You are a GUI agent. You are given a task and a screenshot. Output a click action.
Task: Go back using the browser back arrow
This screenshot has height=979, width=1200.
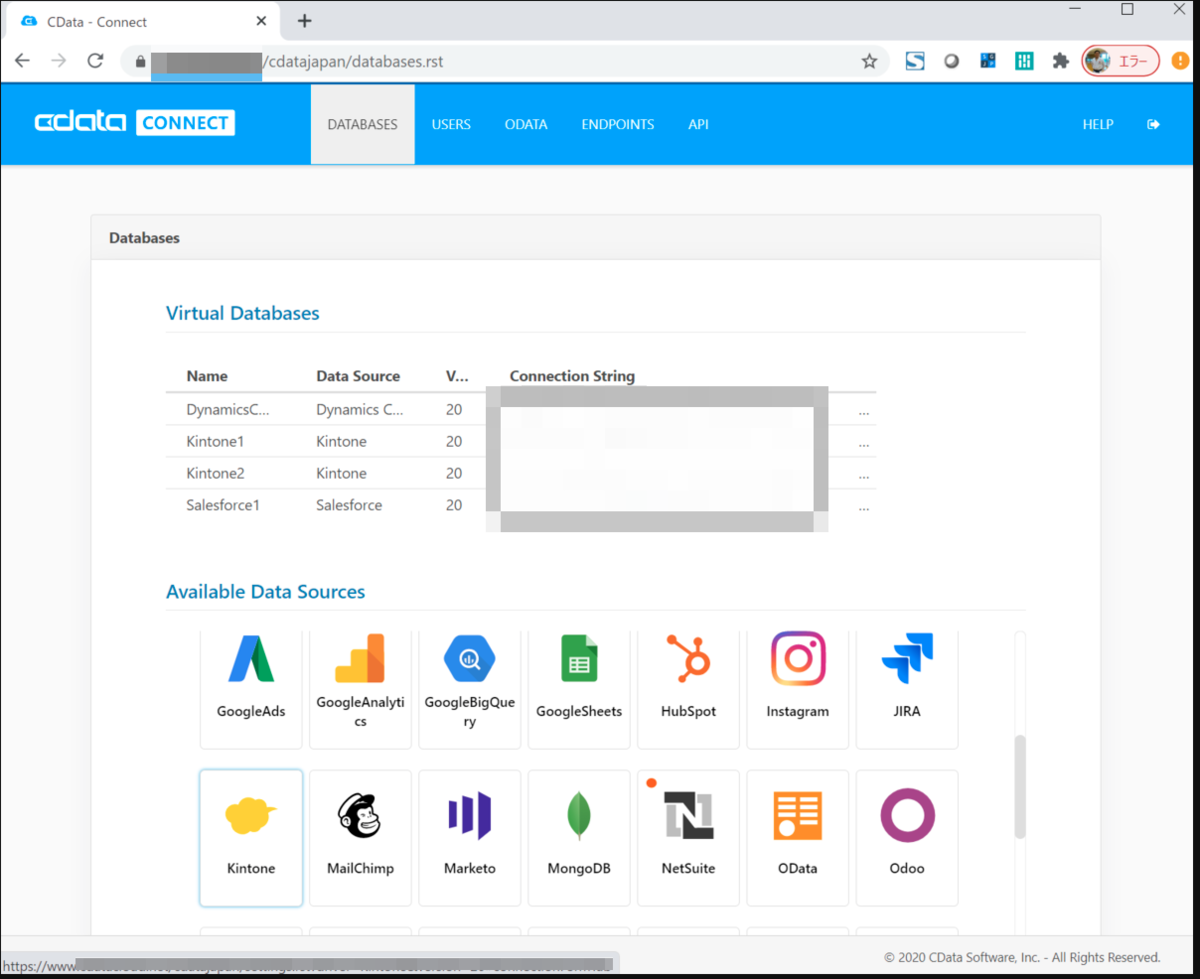pos(22,61)
